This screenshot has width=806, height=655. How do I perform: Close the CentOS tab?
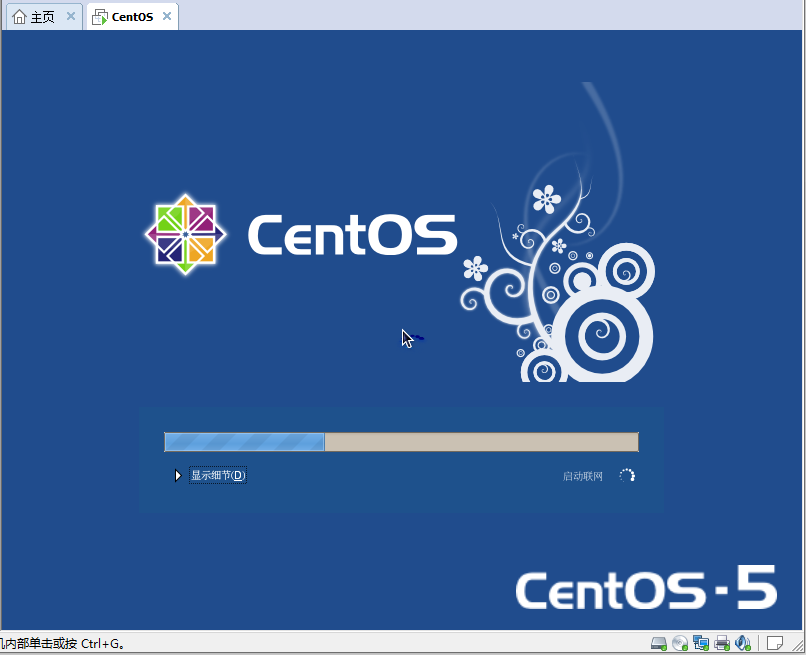(167, 16)
